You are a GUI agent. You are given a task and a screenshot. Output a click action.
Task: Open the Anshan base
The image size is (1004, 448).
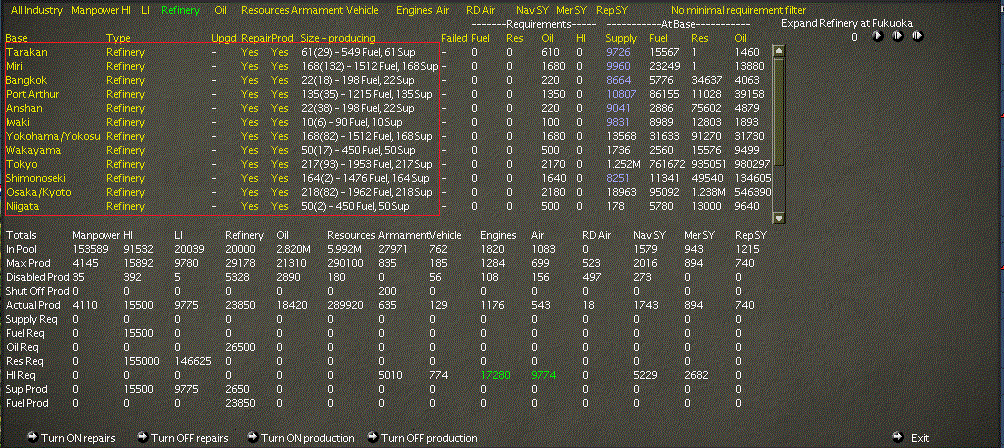pyautogui.click(x=24, y=109)
